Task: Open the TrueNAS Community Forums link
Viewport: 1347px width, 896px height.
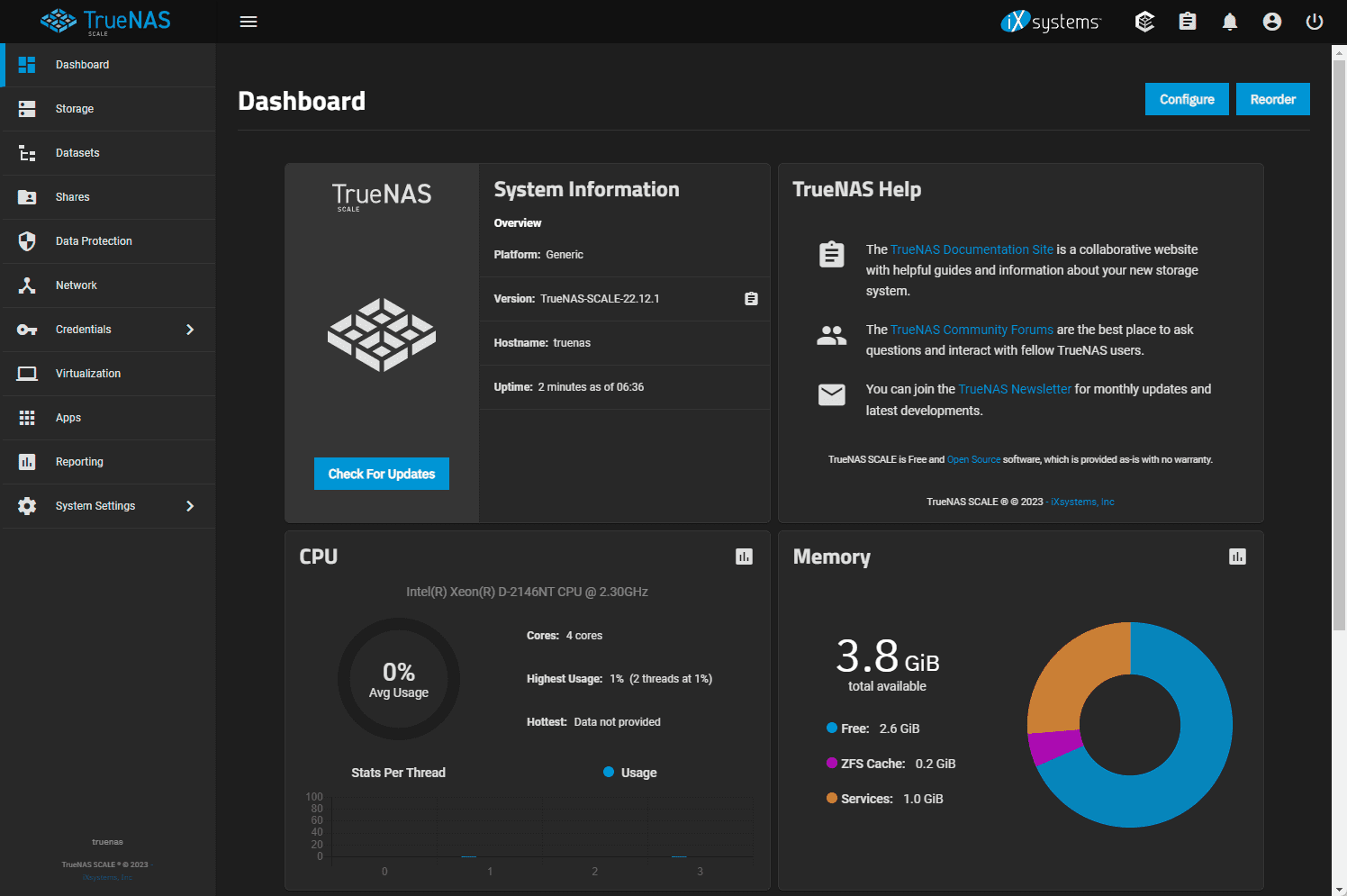Action: pyautogui.click(x=972, y=330)
